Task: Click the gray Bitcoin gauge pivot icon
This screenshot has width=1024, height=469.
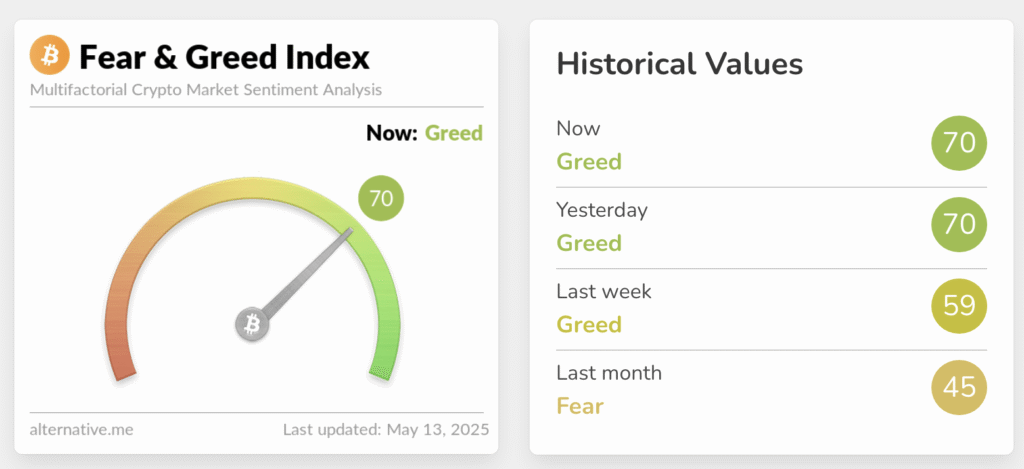Action: coord(252,324)
